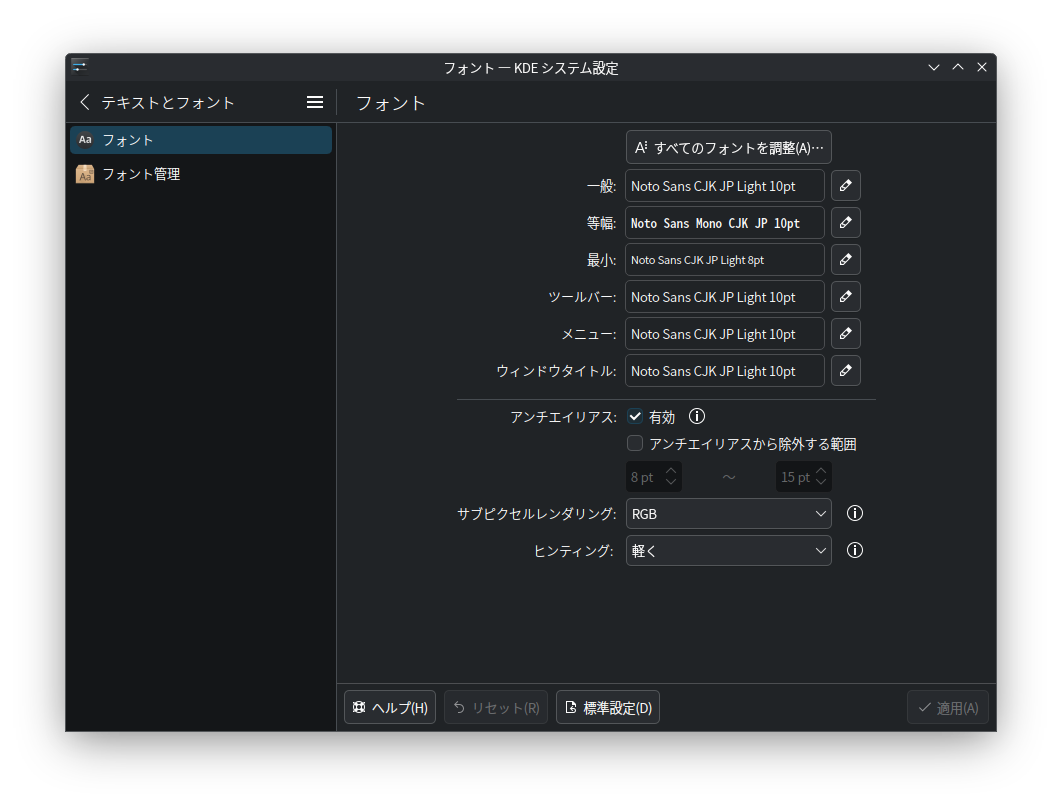Go back from テキストとフォント page
Viewport: 1062px width, 809px height.
click(85, 102)
